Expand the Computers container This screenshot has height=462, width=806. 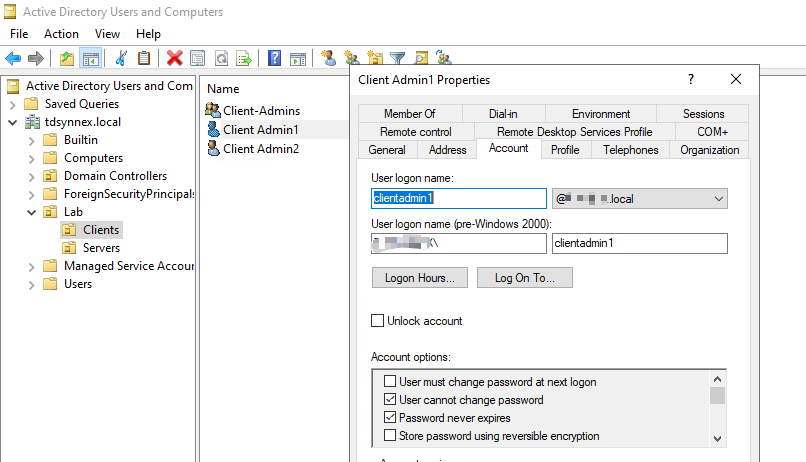pyautogui.click(x=31, y=159)
